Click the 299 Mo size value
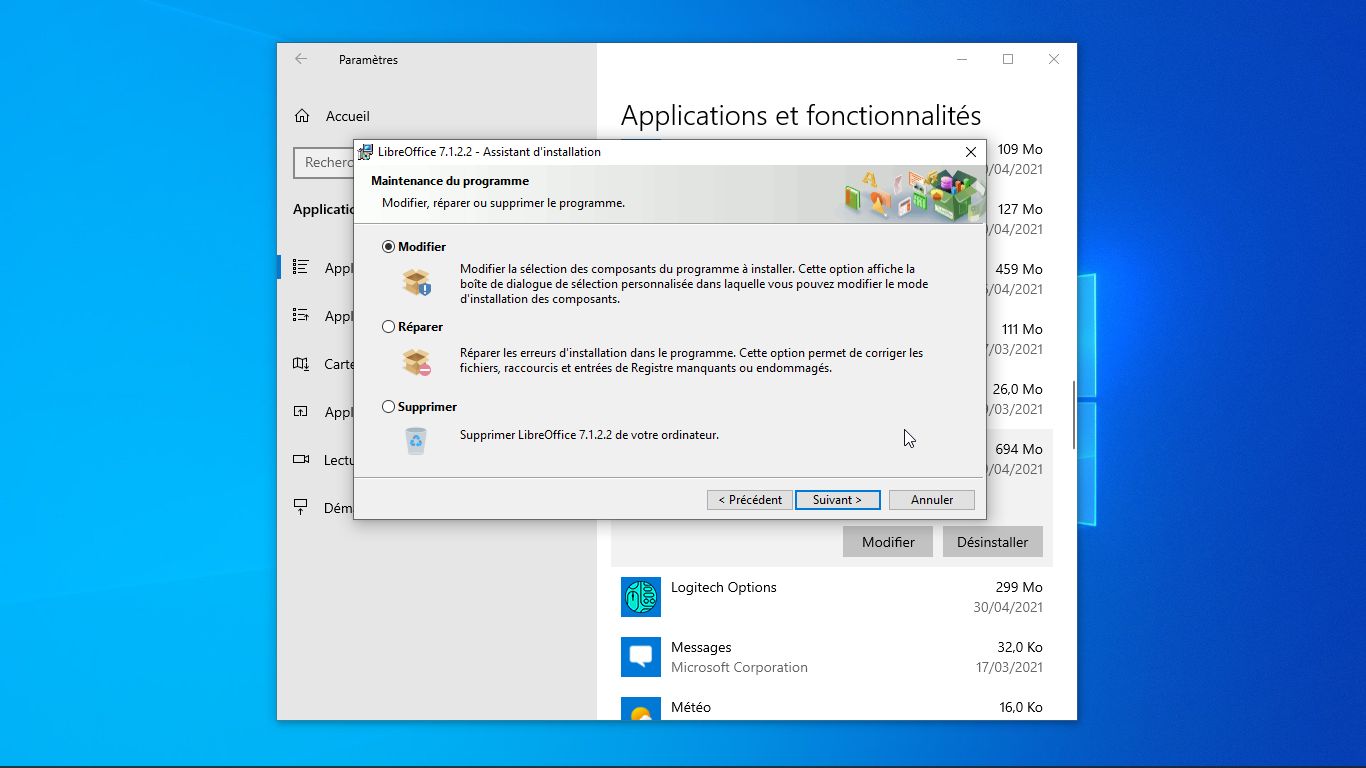Image resolution: width=1366 pixels, height=768 pixels. coord(1019,587)
